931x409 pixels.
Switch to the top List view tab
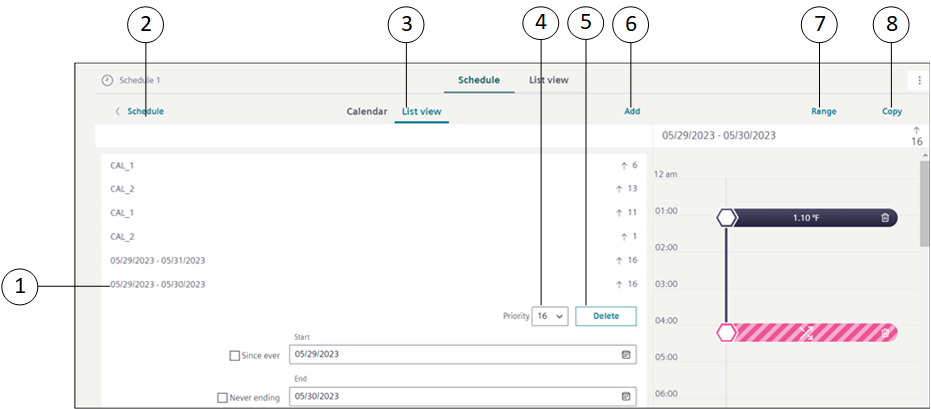549,80
